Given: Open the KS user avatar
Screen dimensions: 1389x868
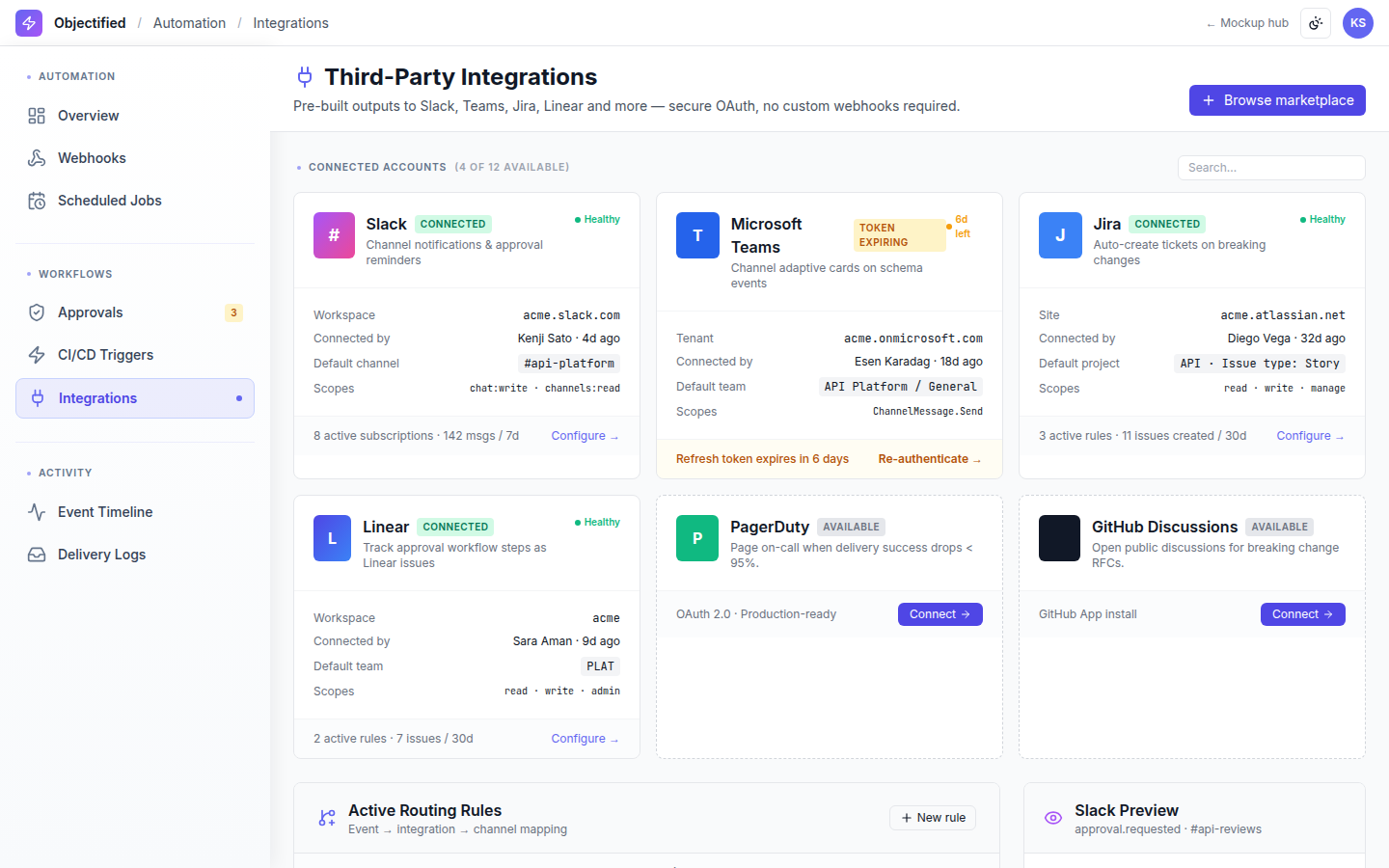Looking at the screenshot, I should pyautogui.click(x=1358, y=23).
